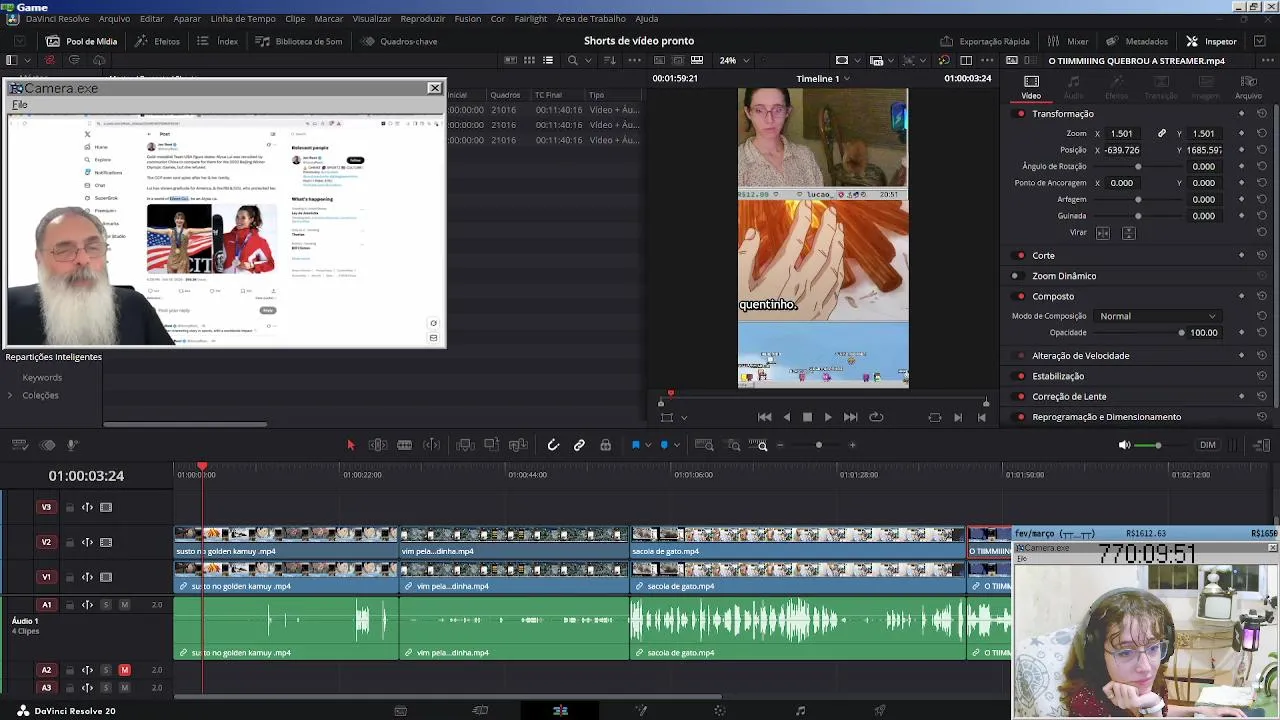Viewport: 1280px width, 720px height.
Task: Stop playback in the viewer
Action: pos(807,417)
